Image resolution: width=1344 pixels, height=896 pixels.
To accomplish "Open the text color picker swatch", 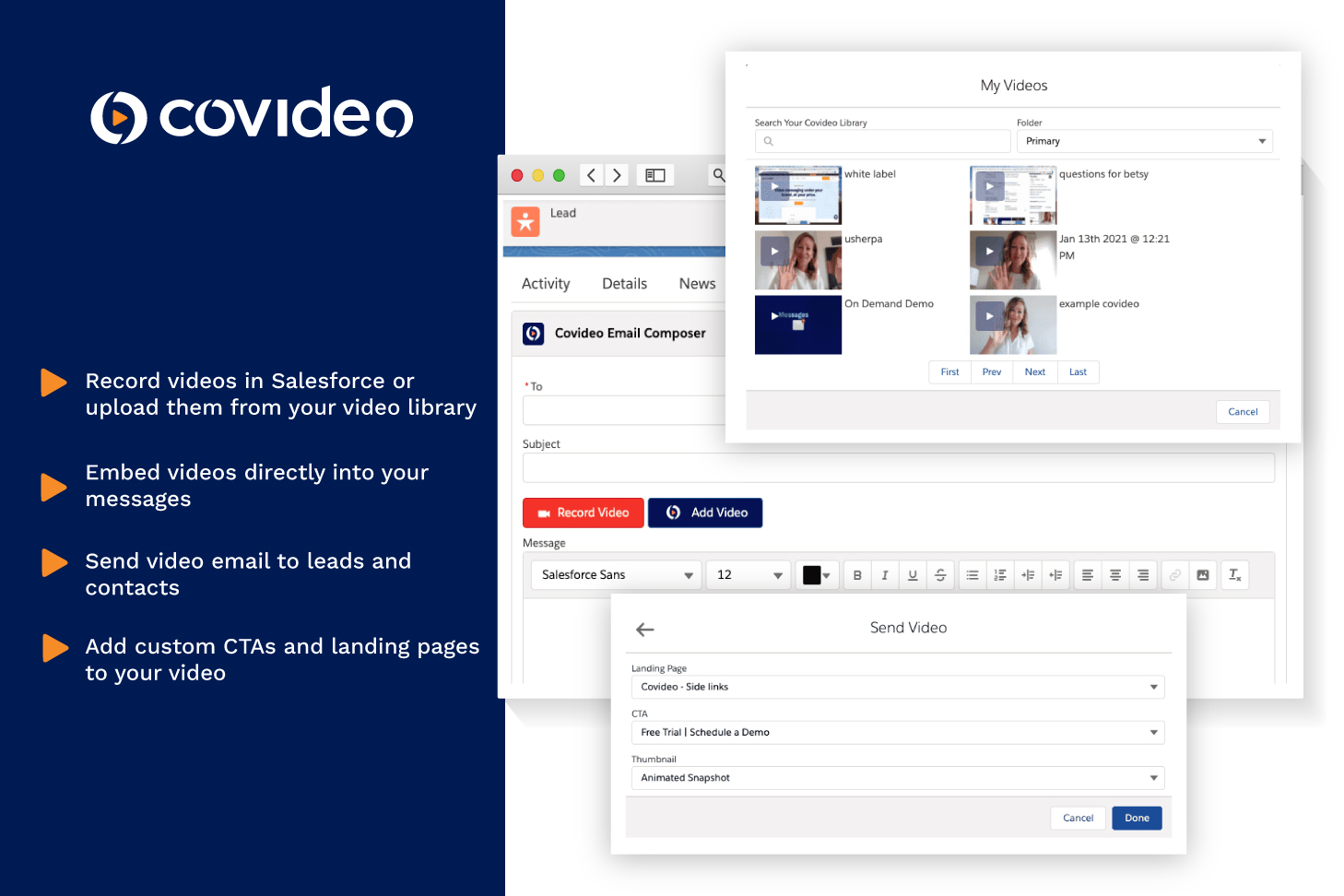I will 816,575.
